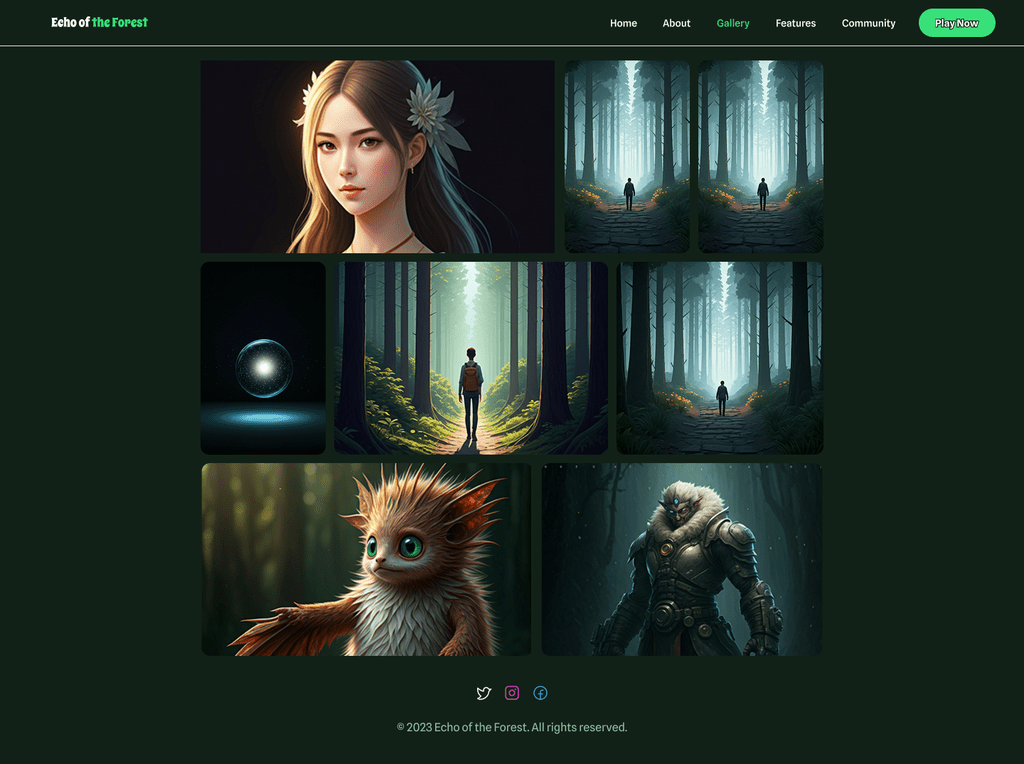1024x764 pixels.
Task: Open the armored warrior image
Action: point(682,560)
